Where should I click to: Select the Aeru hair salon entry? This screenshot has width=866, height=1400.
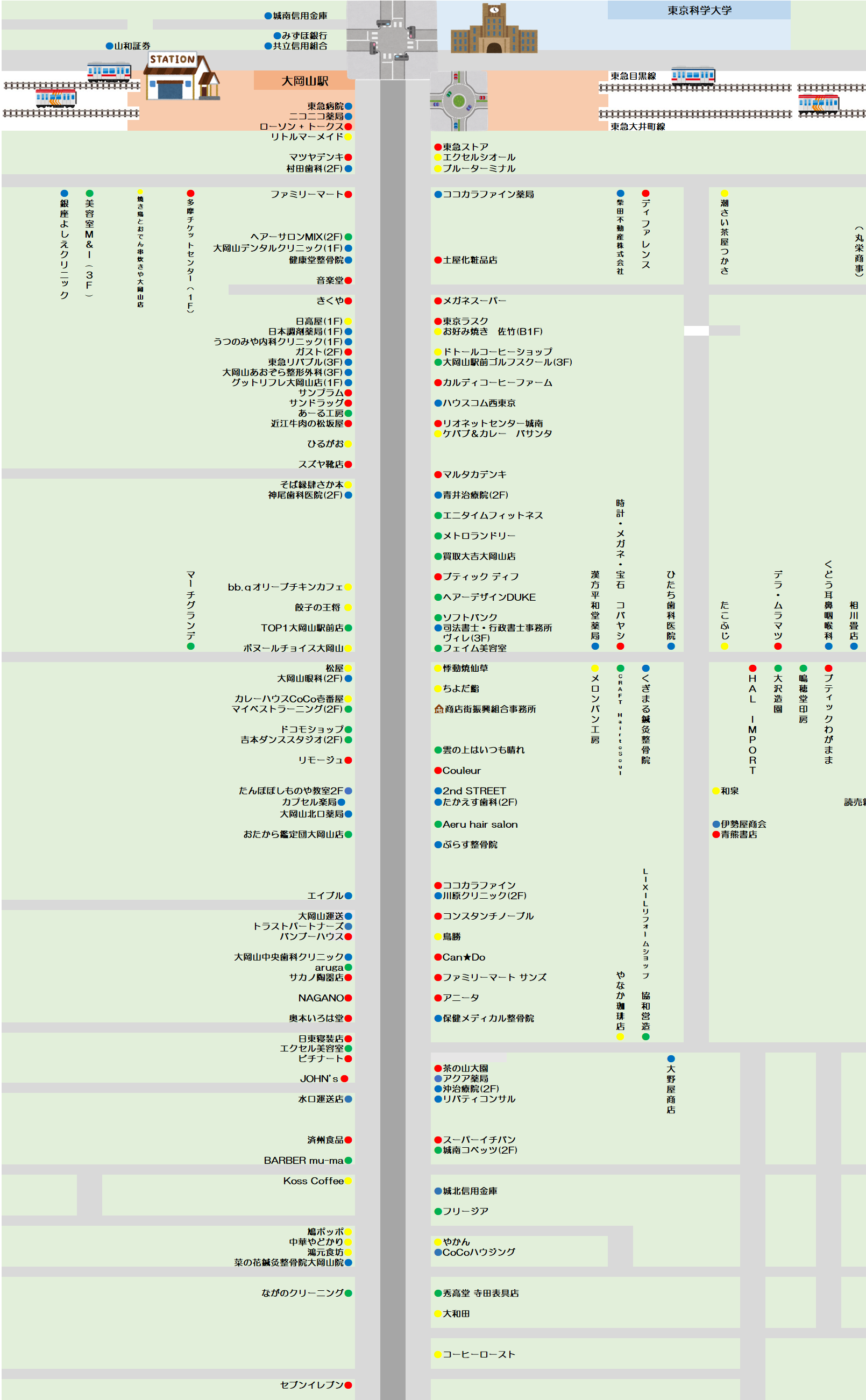(x=476, y=825)
